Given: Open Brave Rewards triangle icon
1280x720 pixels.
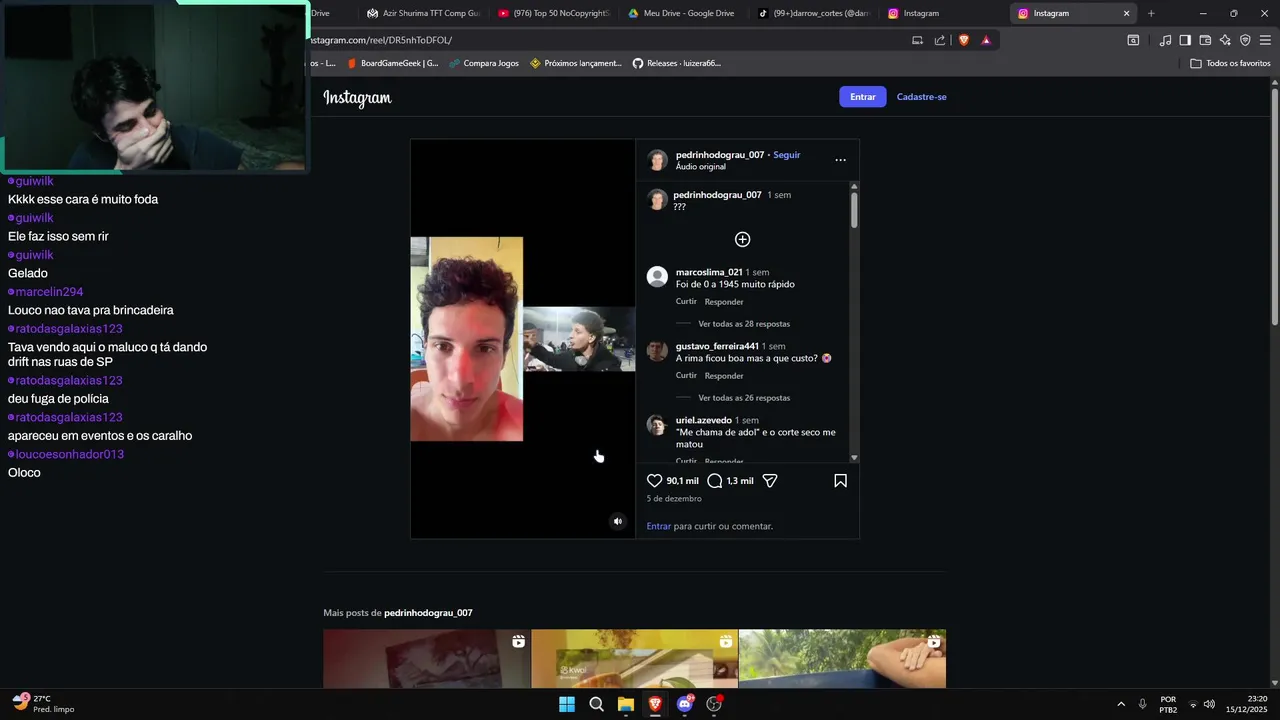Looking at the screenshot, I should pos(986,40).
